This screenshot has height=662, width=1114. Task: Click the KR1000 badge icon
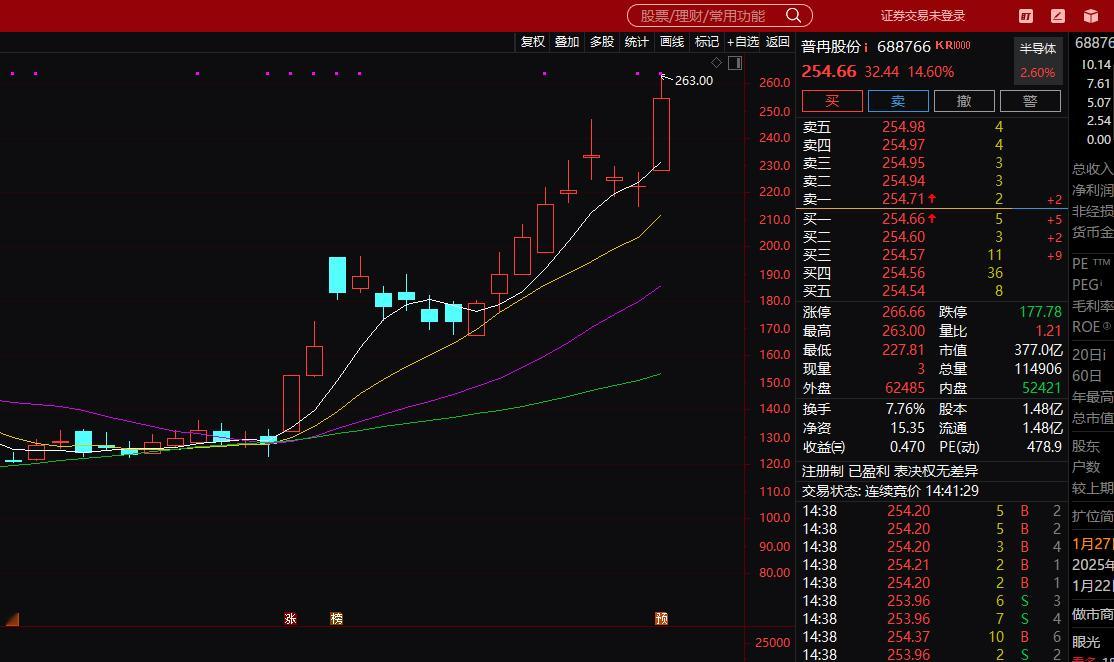[x=953, y=45]
